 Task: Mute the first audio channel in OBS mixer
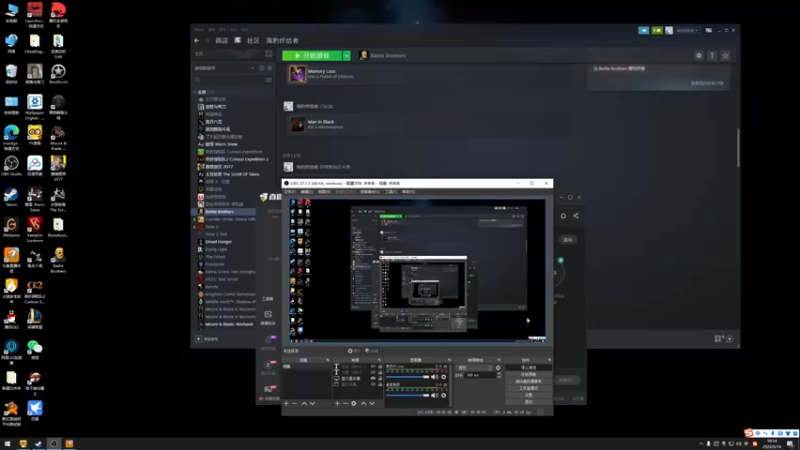[434, 377]
